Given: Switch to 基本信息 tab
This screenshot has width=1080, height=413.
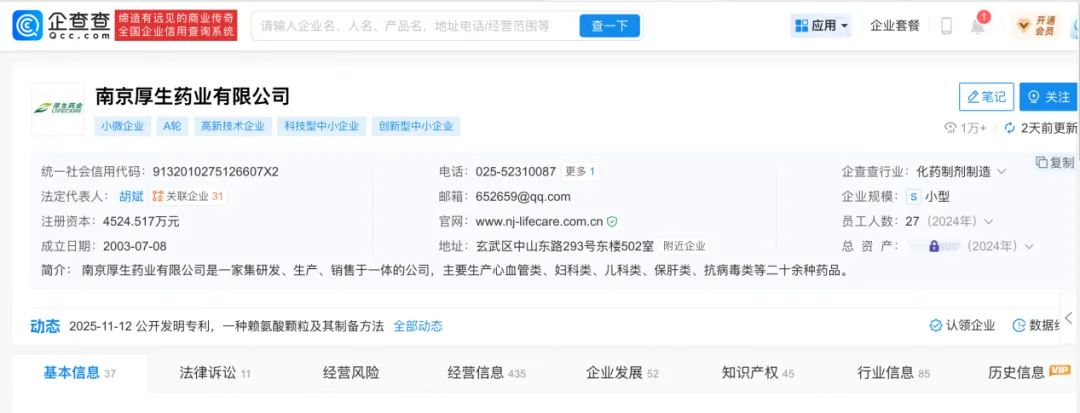Looking at the screenshot, I should coord(79,373).
